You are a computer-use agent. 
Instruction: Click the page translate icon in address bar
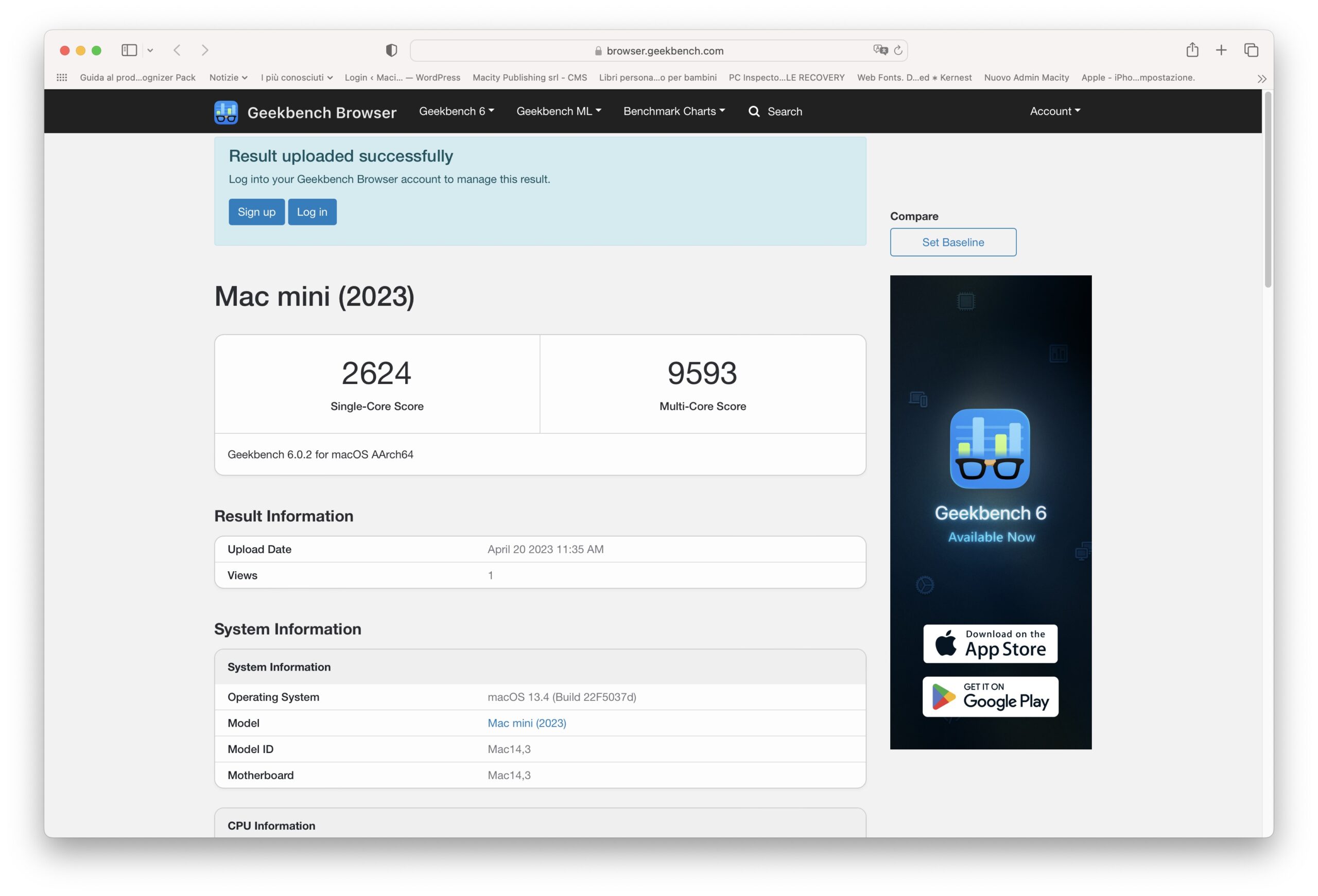point(880,50)
